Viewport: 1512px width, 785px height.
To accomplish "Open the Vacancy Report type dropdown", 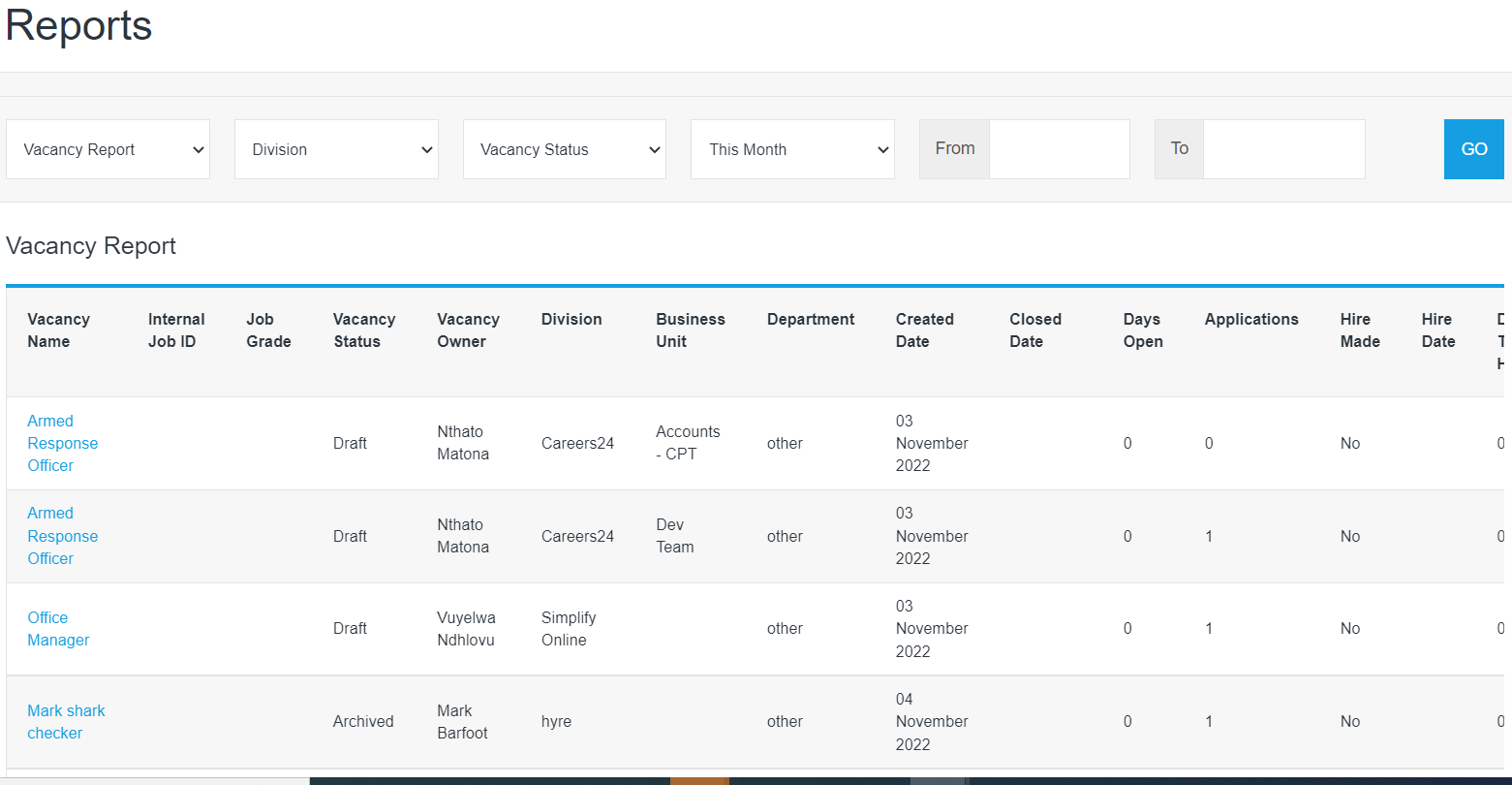I will coord(108,149).
